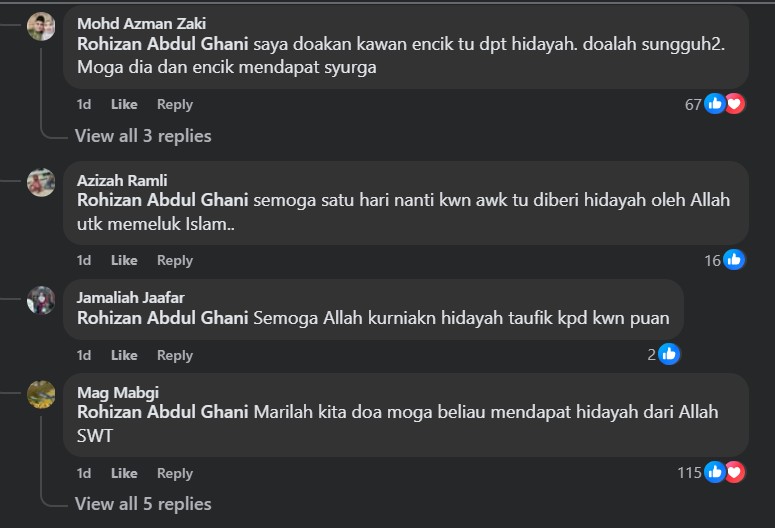The width and height of the screenshot is (775, 528).
Task: Reply to Mag Mabgi's comment
Action: click(x=175, y=473)
